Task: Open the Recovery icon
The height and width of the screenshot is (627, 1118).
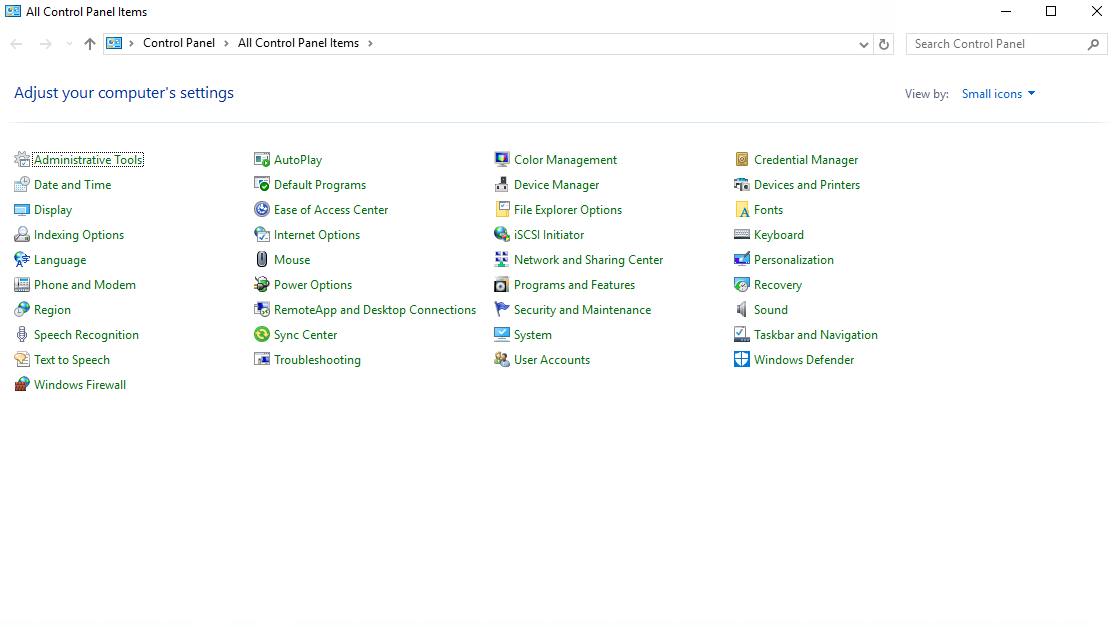Action: pos(742,285)
